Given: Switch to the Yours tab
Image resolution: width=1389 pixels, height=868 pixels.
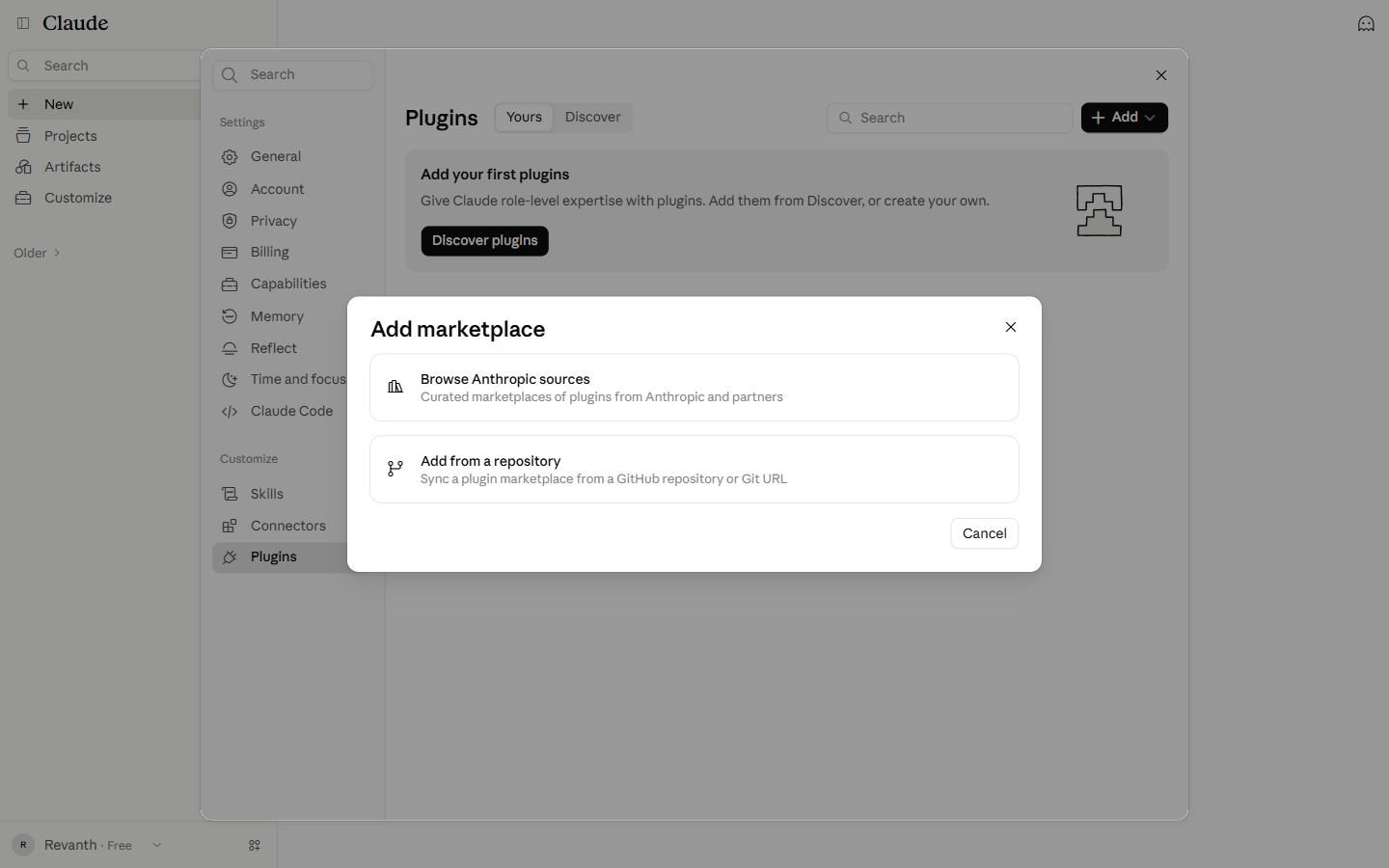Looking at the screenshot, I should coord(524,117).
